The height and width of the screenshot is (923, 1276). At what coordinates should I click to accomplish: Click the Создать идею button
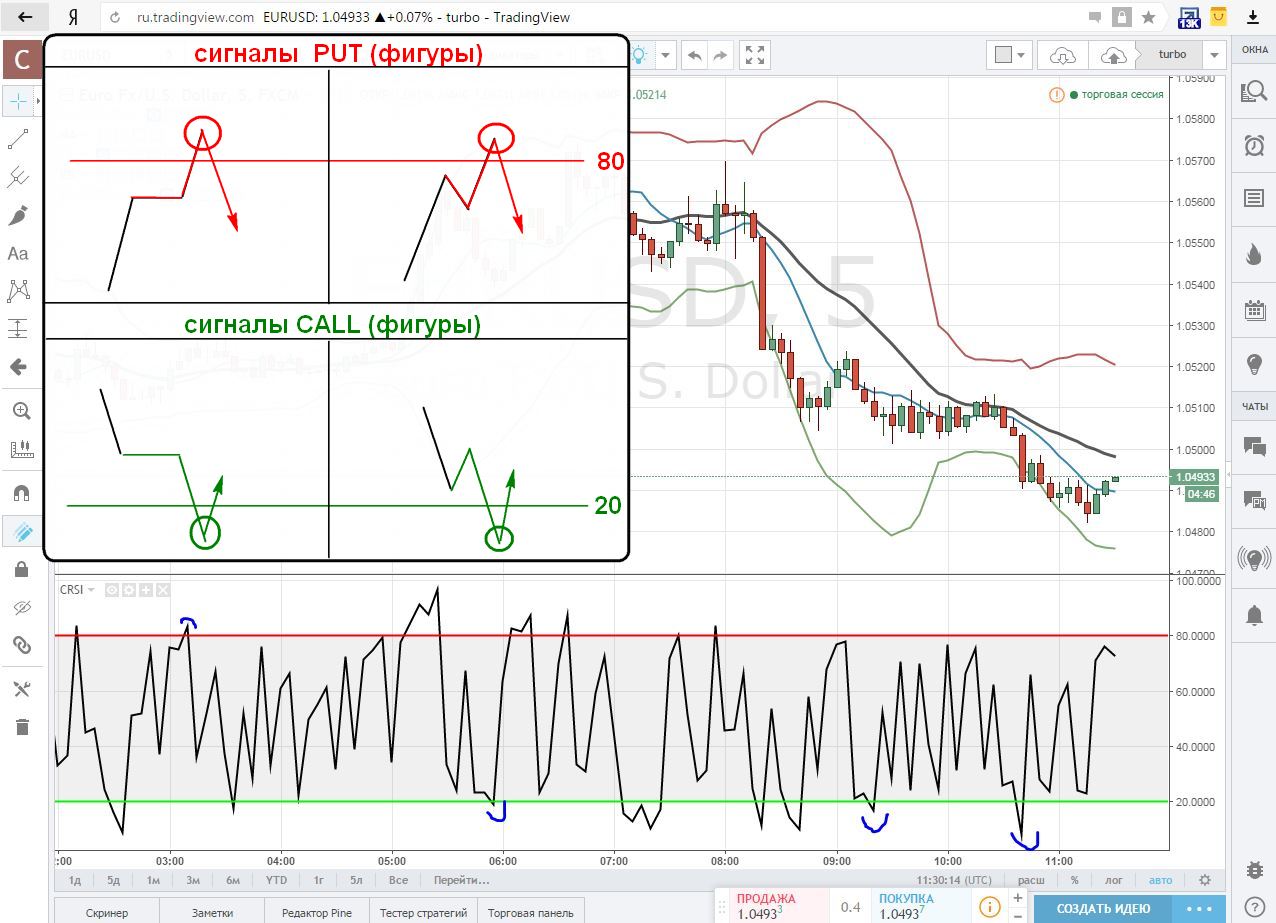coord(1103,909)
